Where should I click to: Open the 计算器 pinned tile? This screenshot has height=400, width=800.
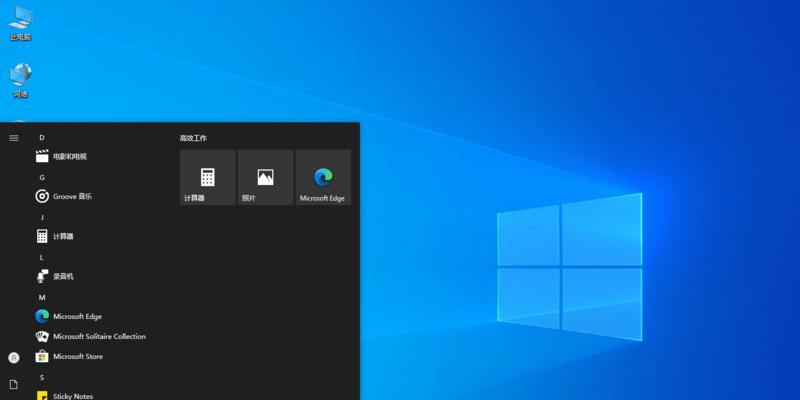point(208,177)
